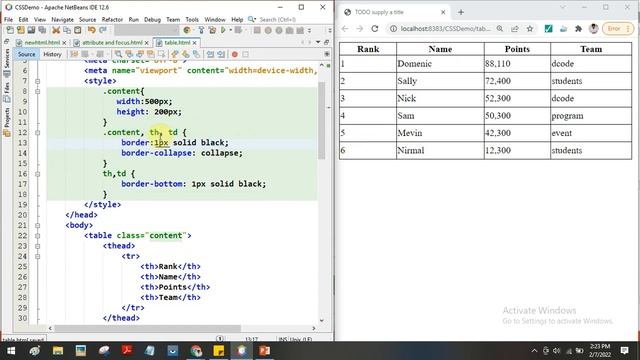The height and width of the screenshot is (360, 640).
Task: Open Chrome from the taskbar
Action: (x=196, y=351)
